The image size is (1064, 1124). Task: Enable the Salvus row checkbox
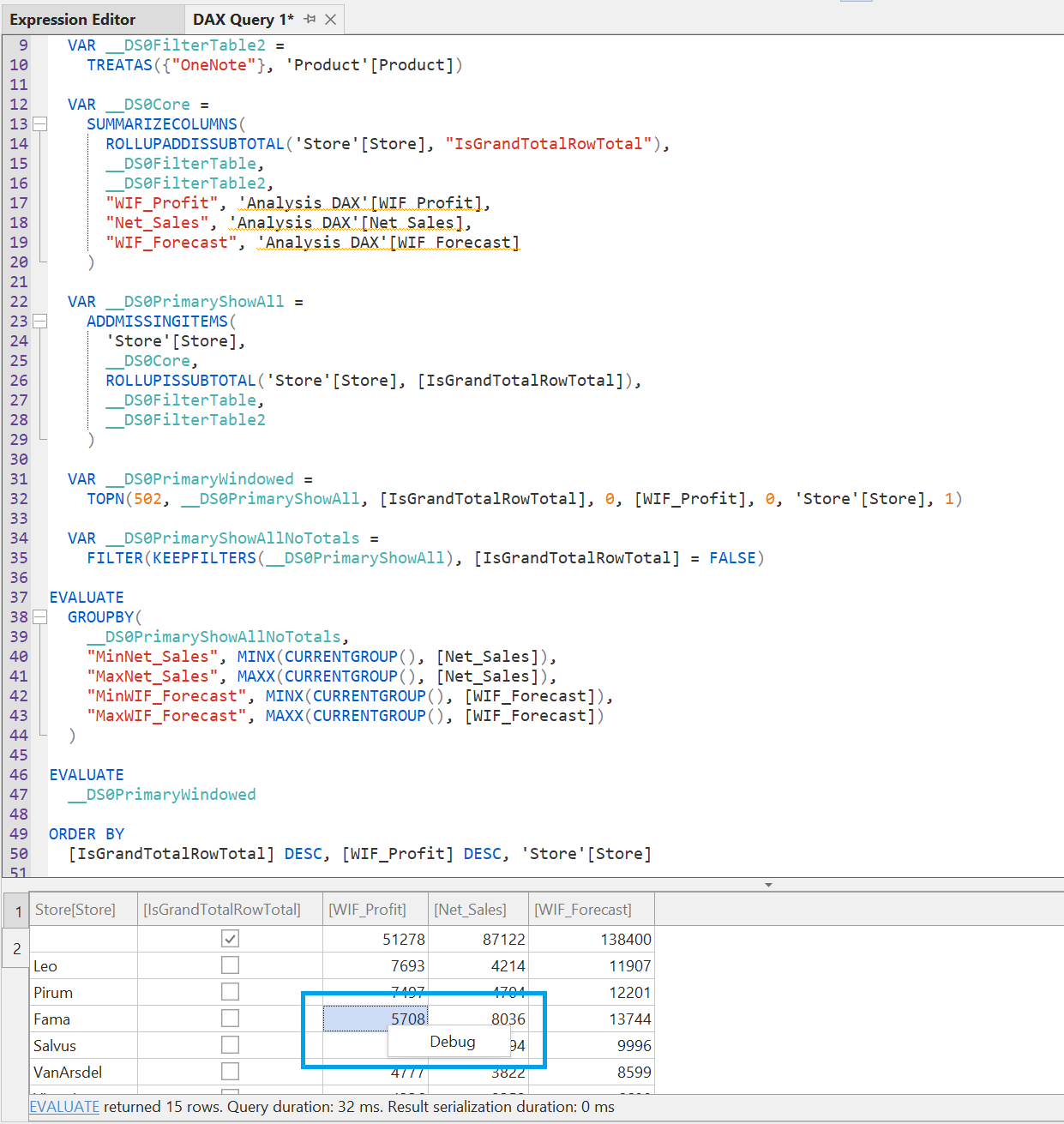pyautogui.click(x=230, y=1044)
